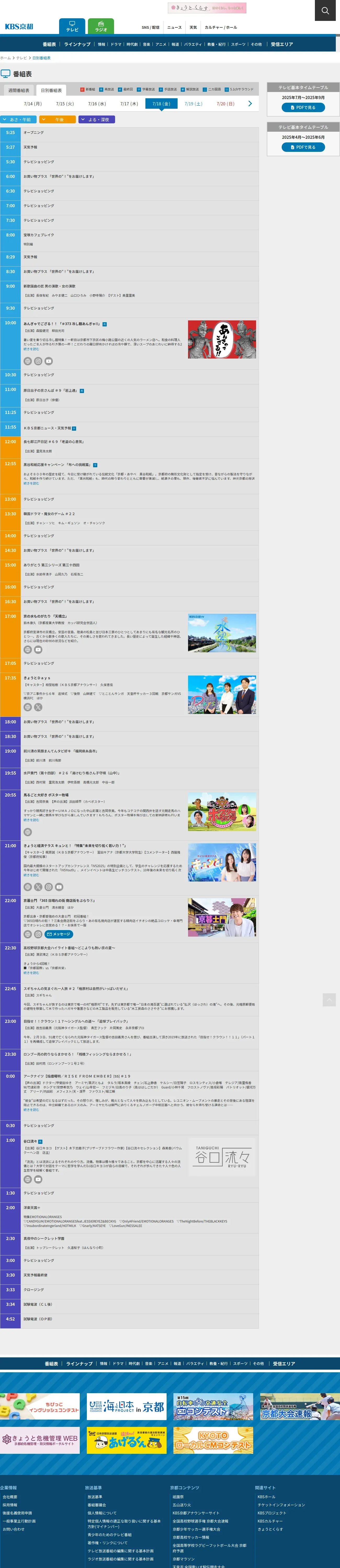340x1568 pixels.
Task: Open YouTube icon for きょうと経済テラス
Action: 59,887
